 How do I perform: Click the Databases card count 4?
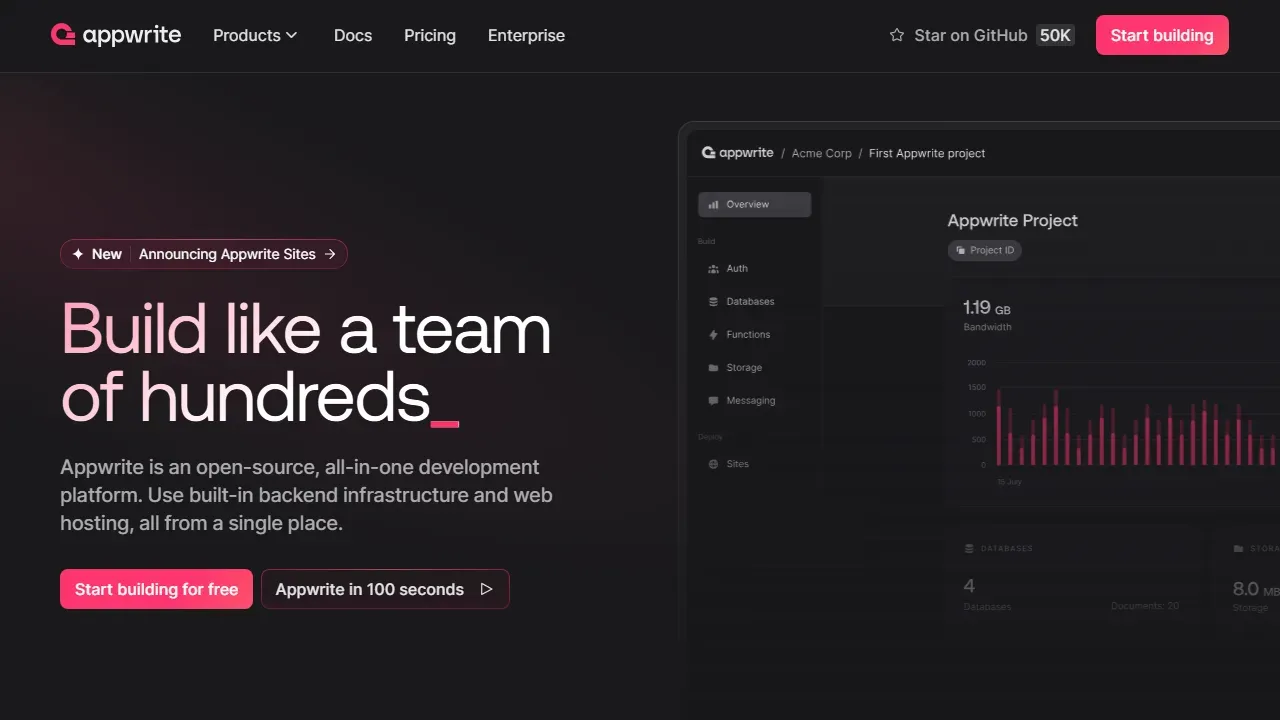(969, 586)
